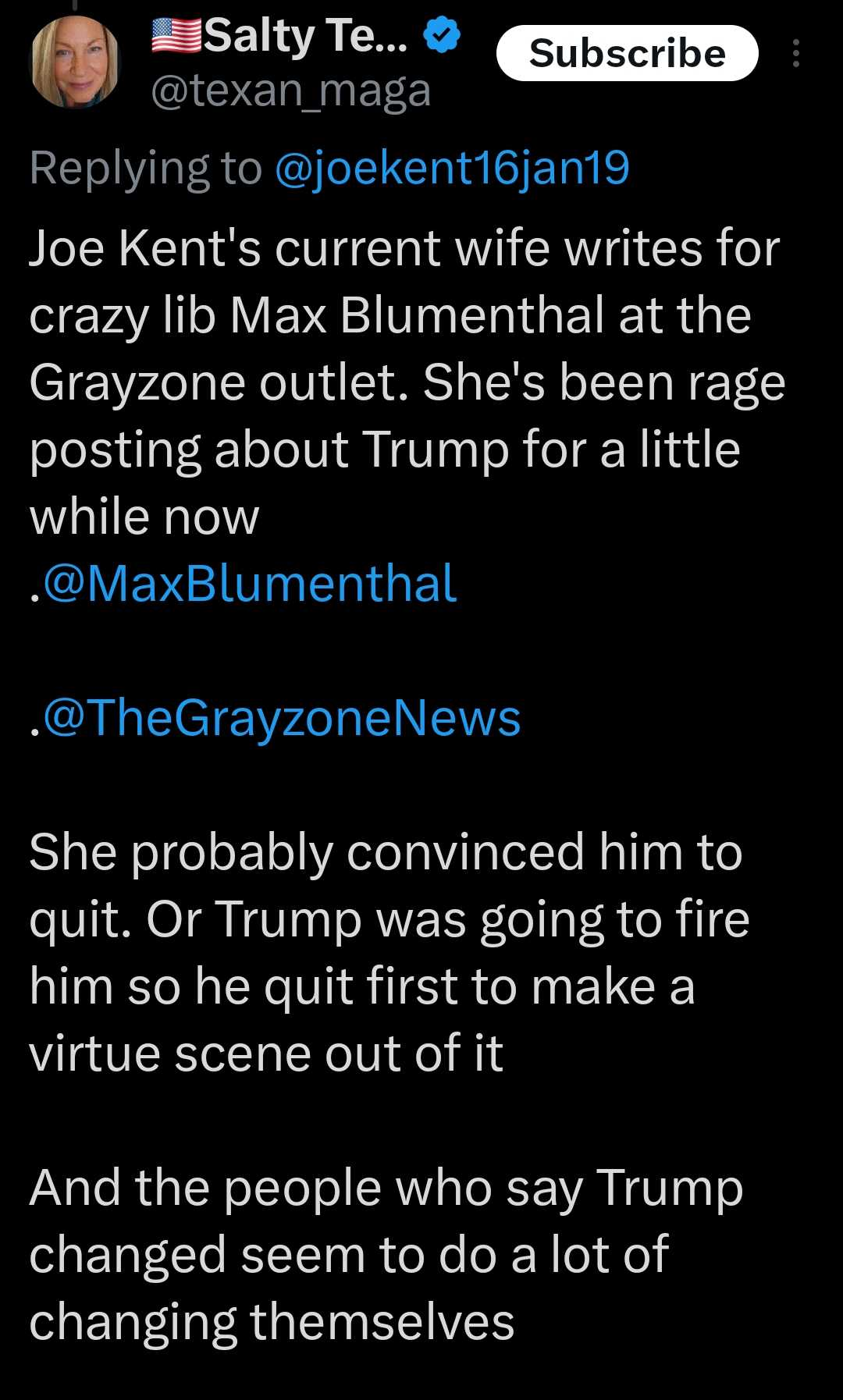Tap the "Joe Kent's current wife writes" line
This screenshot has width=843, height=1400.
click(404, 248)
